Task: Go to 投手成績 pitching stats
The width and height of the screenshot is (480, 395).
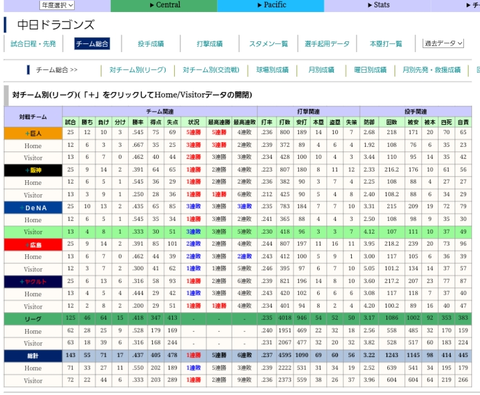Action: [x=151, y=44]
